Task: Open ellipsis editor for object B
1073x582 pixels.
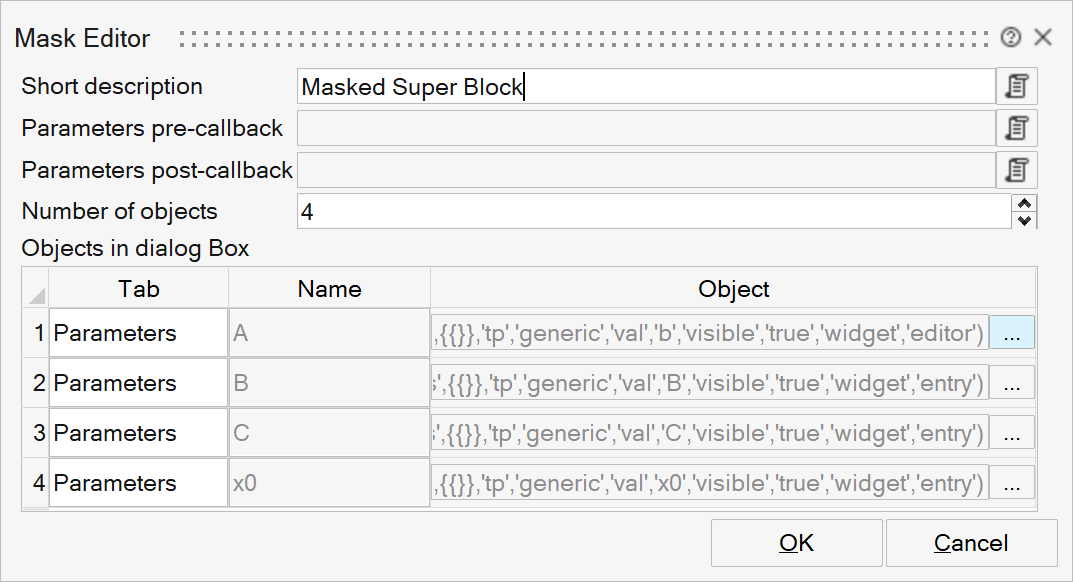Action: [1012, 383]
